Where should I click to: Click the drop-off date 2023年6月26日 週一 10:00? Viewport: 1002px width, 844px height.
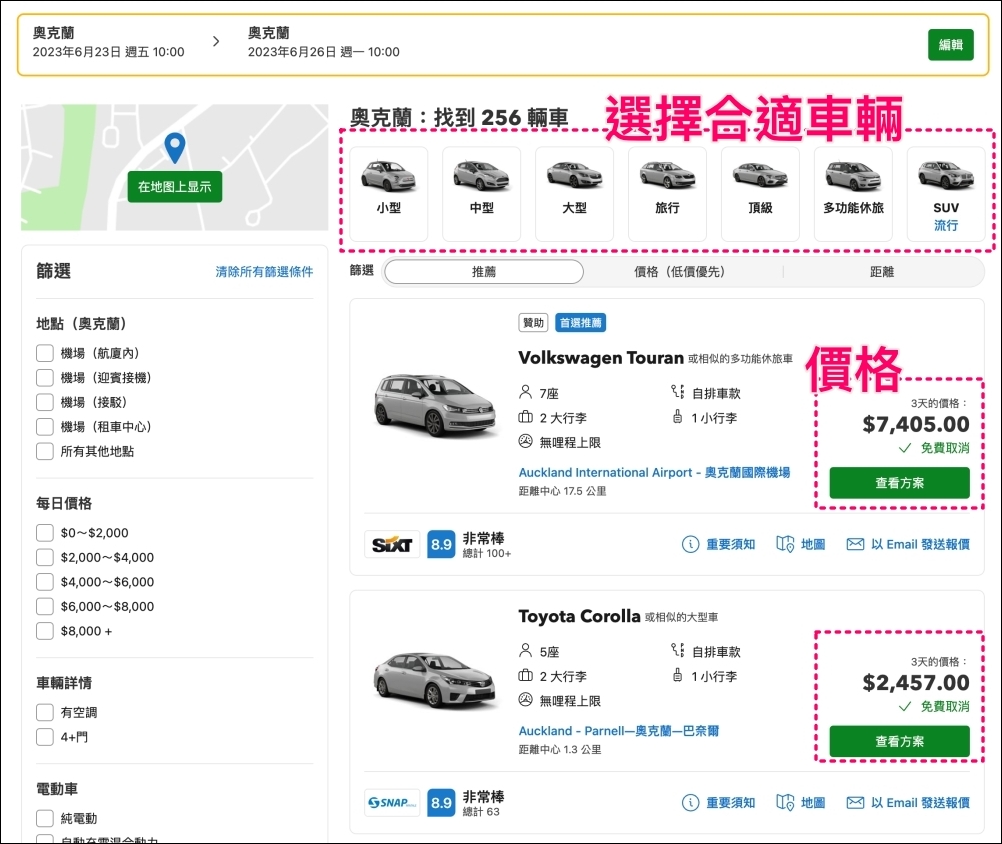click(324, 52)
